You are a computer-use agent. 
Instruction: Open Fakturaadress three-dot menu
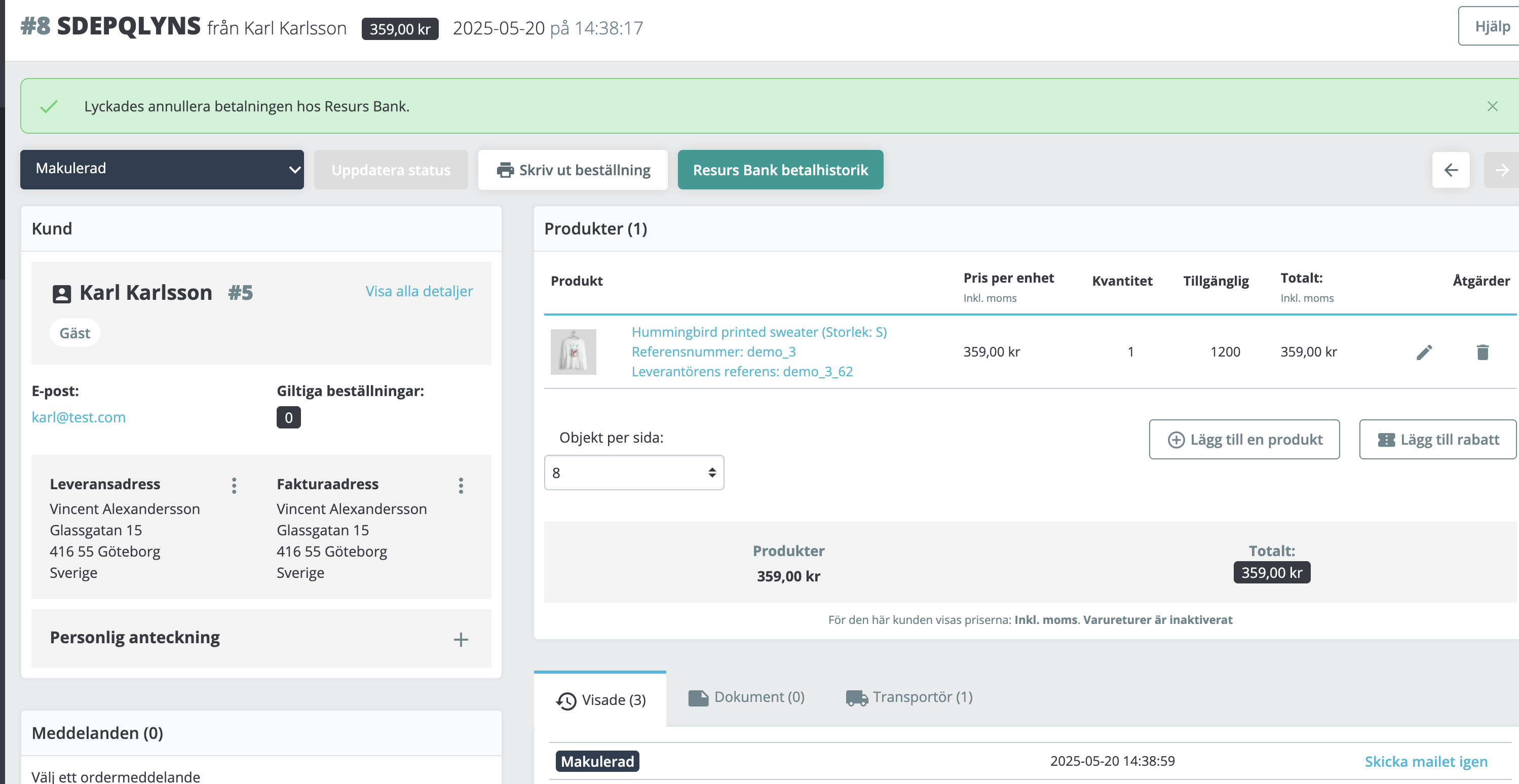point(461,486)
